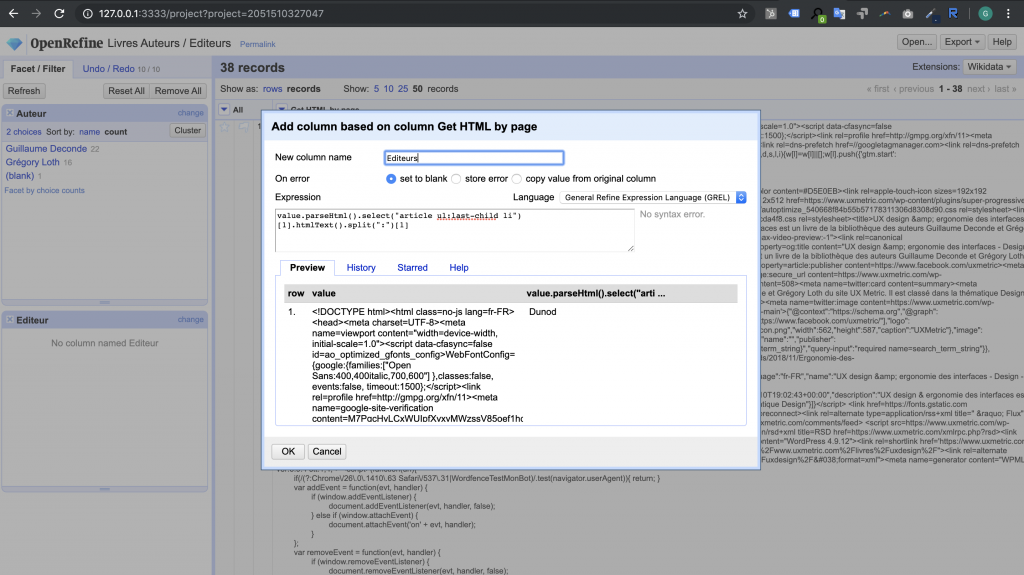This screenshot has width=1024, height=575.
Task: Switch to the Preview tab
Action: (x=307, y=267)
